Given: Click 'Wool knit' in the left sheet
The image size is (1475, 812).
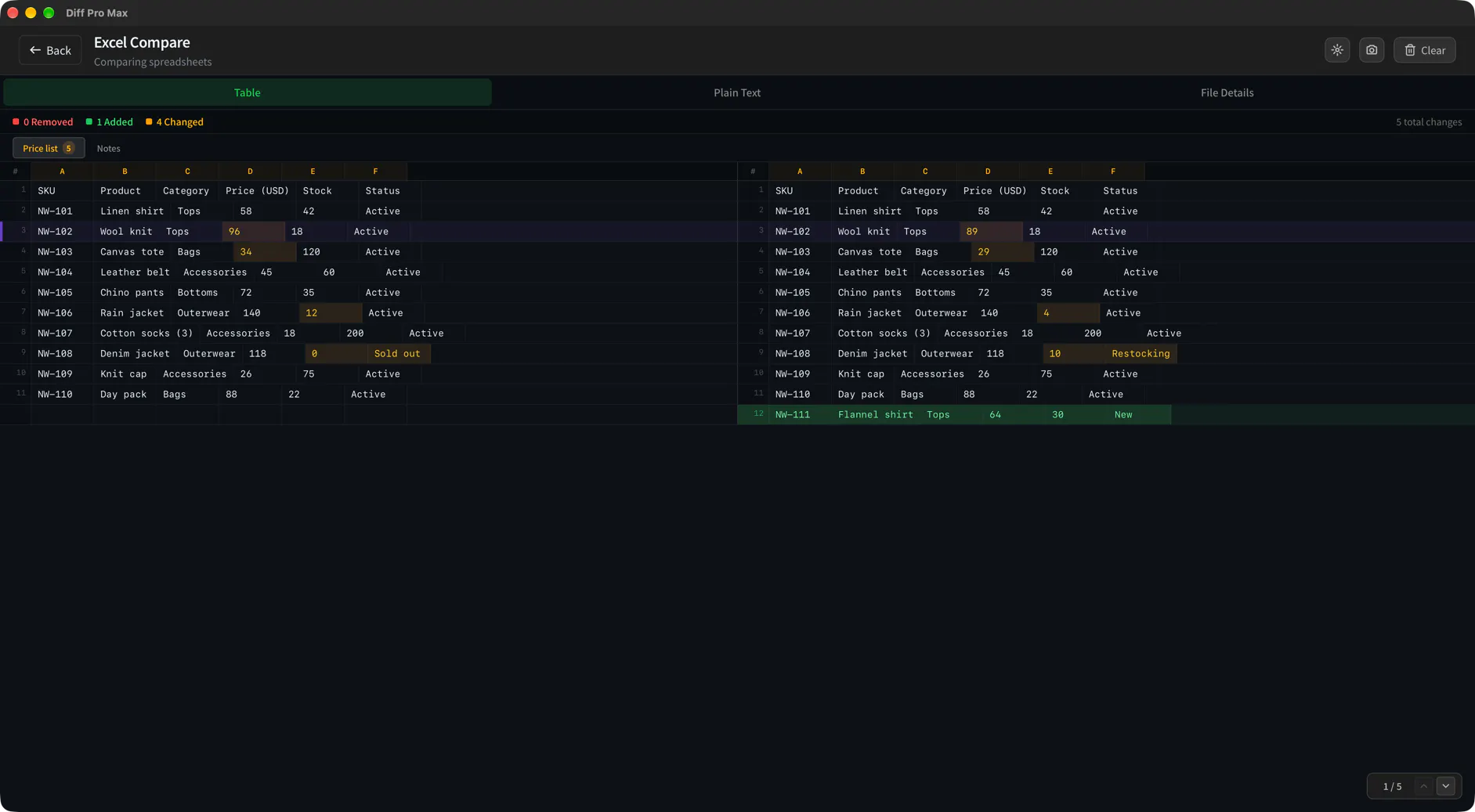Looking at the screenshot, I should [126, 232].
